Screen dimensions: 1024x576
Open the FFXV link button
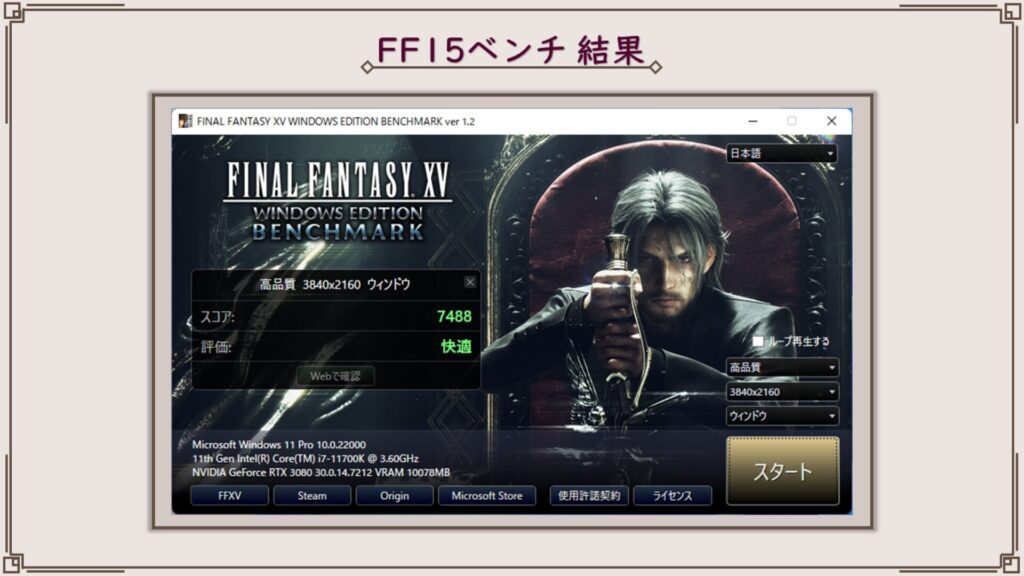[229, 496]
